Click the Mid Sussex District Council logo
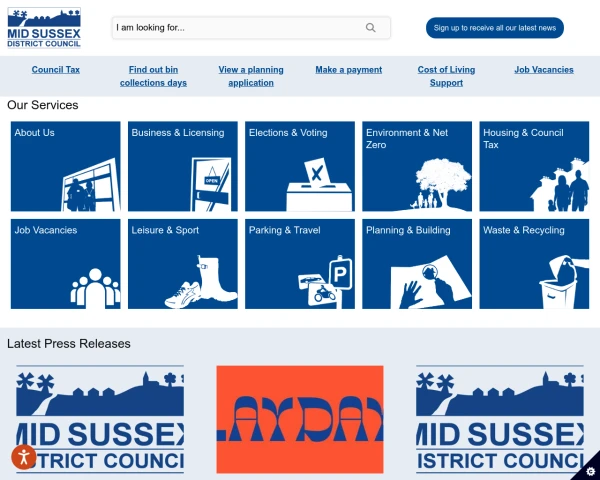600x480 pixels. coord(44,28)
